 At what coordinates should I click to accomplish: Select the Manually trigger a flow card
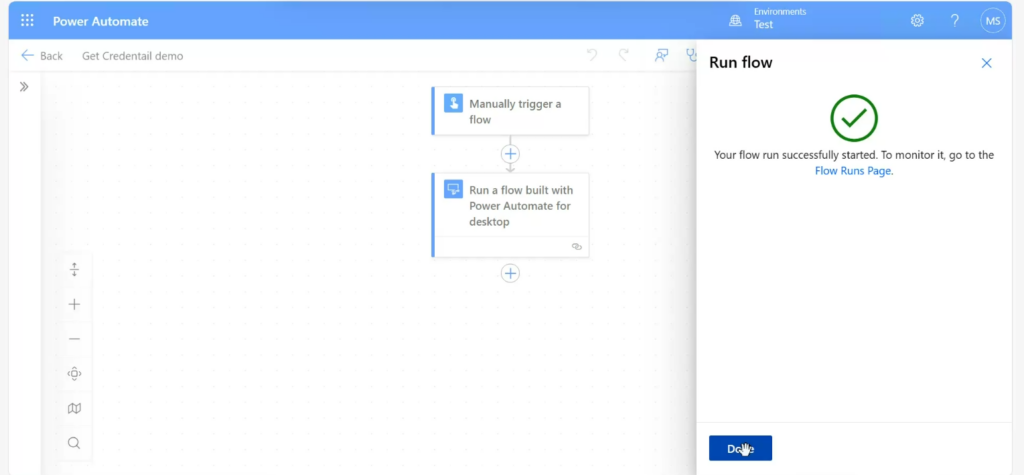point(510,111)
